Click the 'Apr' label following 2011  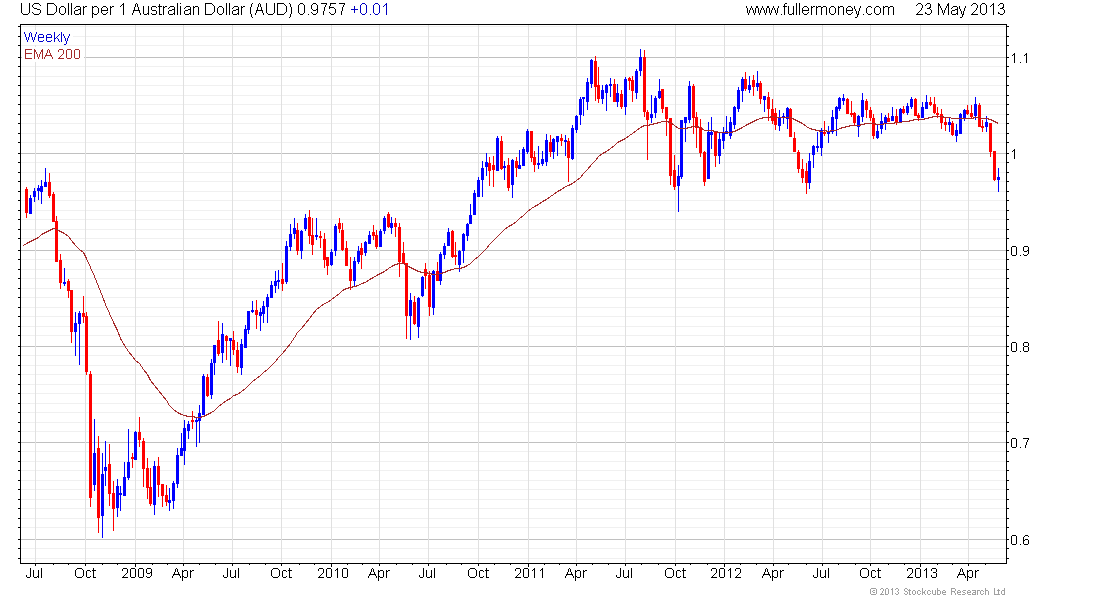pos(576,573)
